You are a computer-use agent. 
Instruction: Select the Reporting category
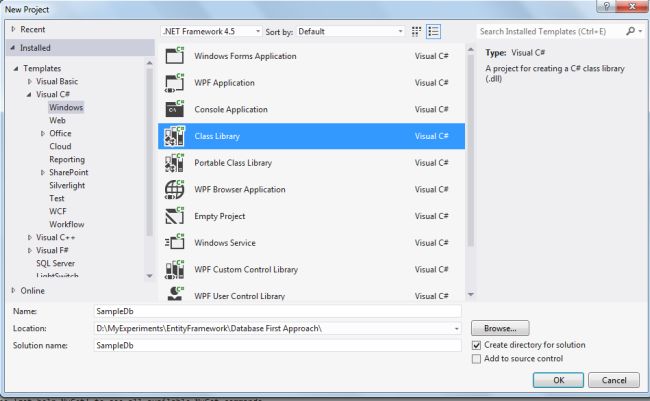click(67, 159)
